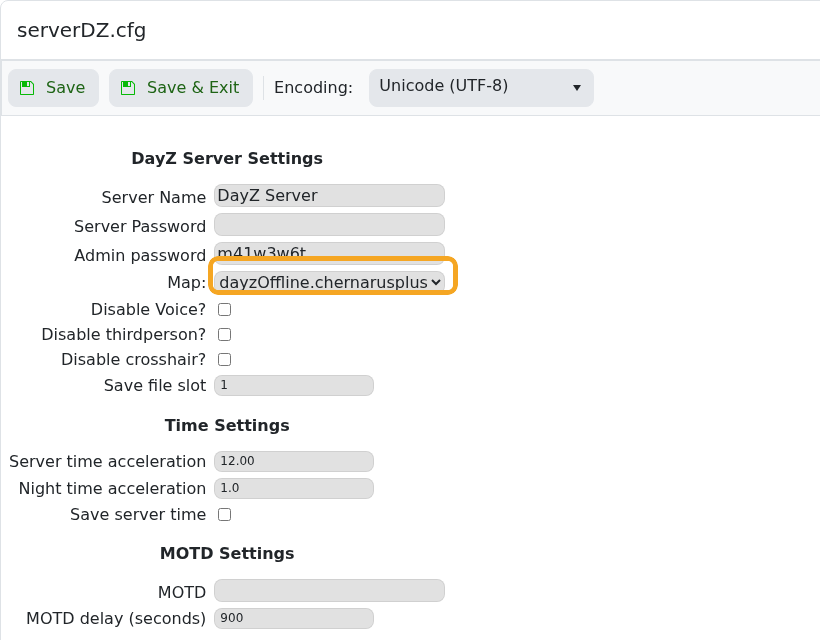
Task: Tick the Save server time checkbox
Action: 224,515
